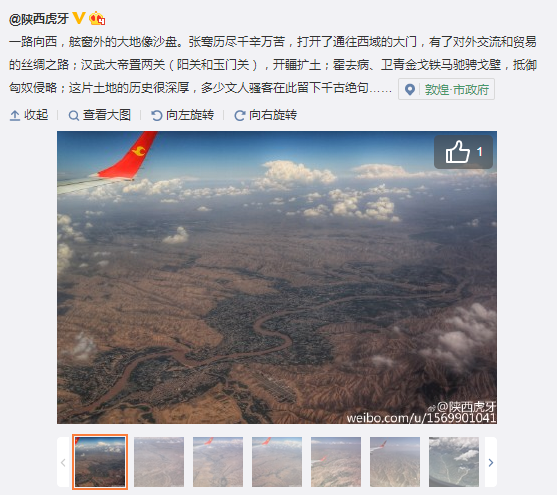557x495 pixels.
Task: Collapse the photo with 收起 arrow icon
Action: (15, 115)
